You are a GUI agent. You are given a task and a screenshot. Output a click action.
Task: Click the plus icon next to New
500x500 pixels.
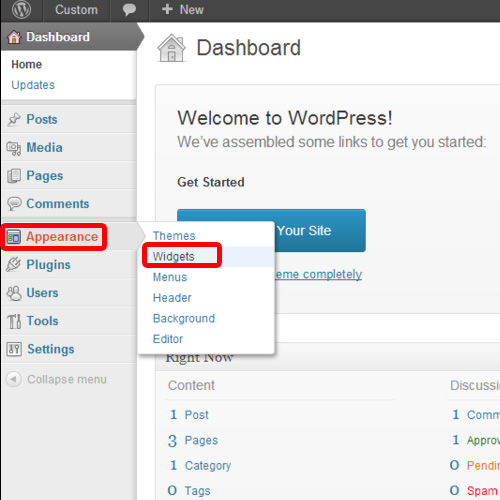167,9
